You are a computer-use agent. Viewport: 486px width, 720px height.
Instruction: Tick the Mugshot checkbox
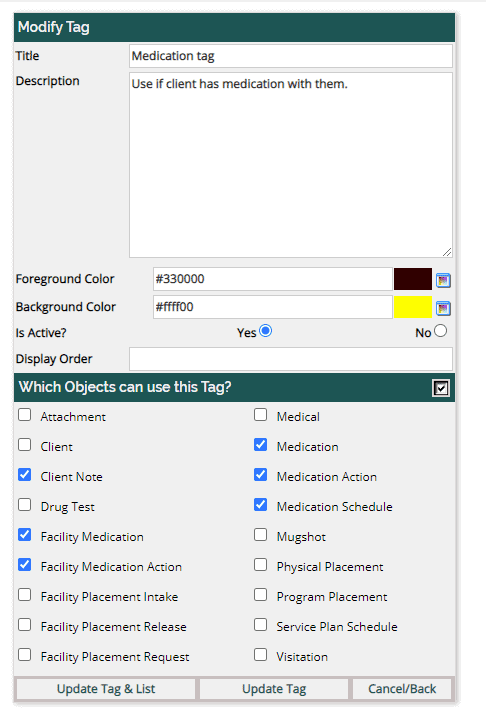pos(260,535)
